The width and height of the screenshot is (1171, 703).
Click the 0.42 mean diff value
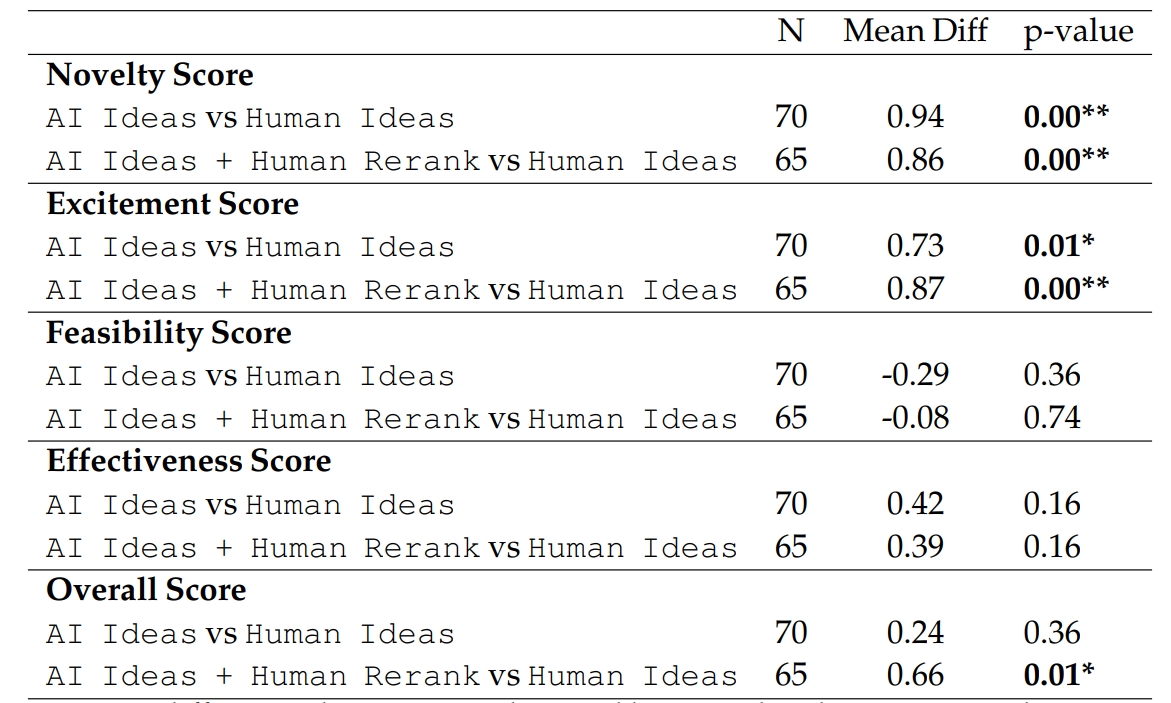point(914,504)
